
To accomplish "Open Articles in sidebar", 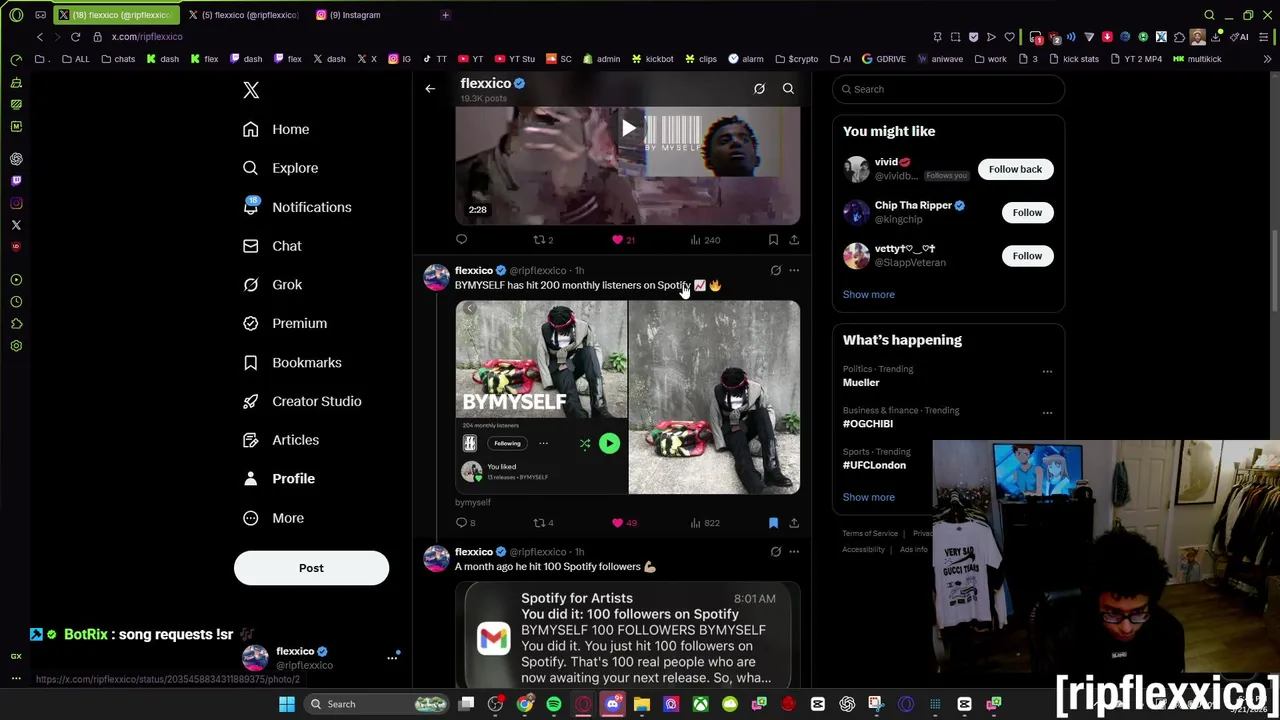I will pyautogui.click(x=281, y=440).
